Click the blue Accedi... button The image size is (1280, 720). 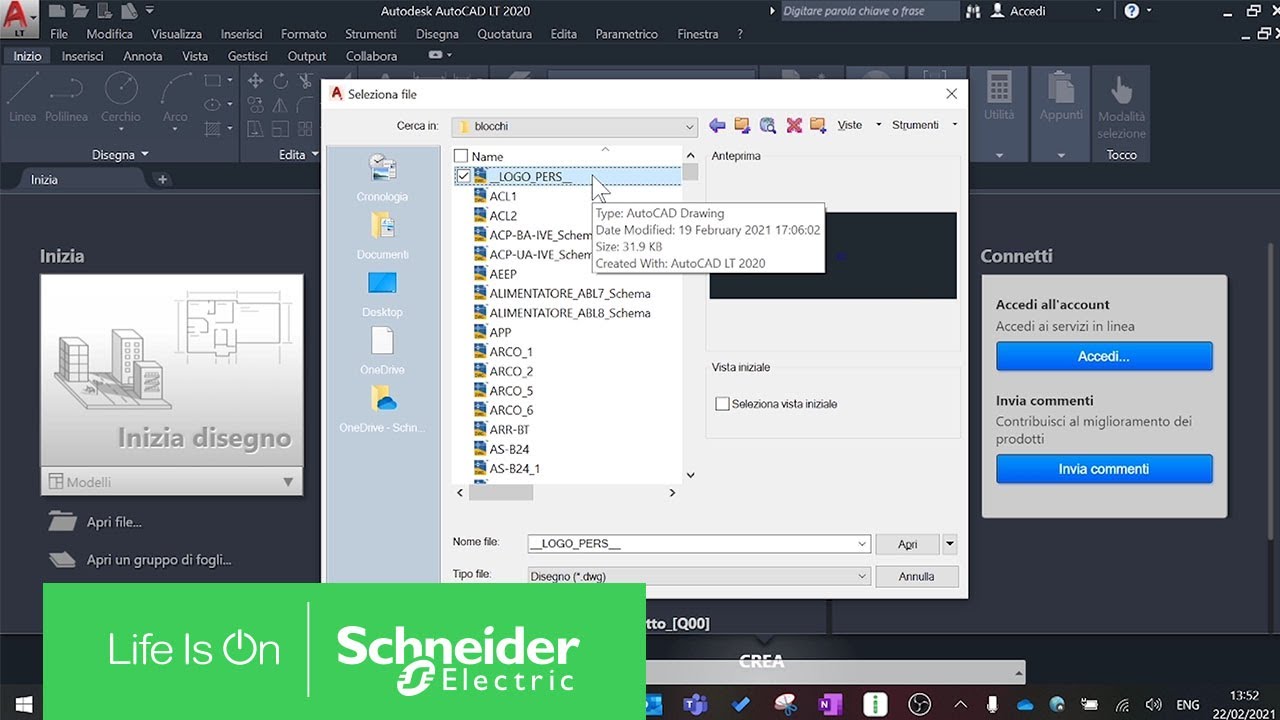1104,356
